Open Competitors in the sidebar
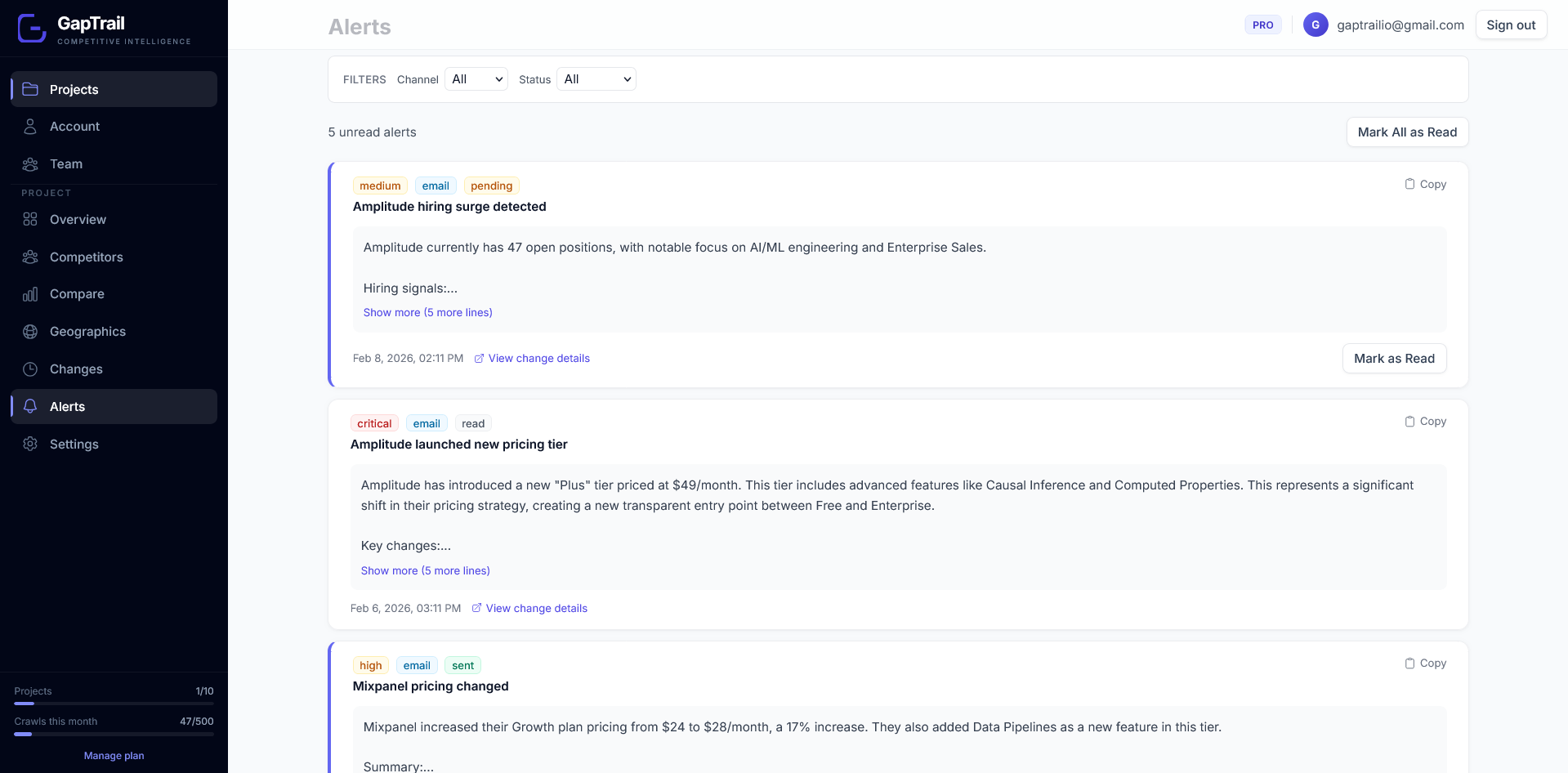The height and width of the screenshot is (773, 1568). (x=114, y=257)
